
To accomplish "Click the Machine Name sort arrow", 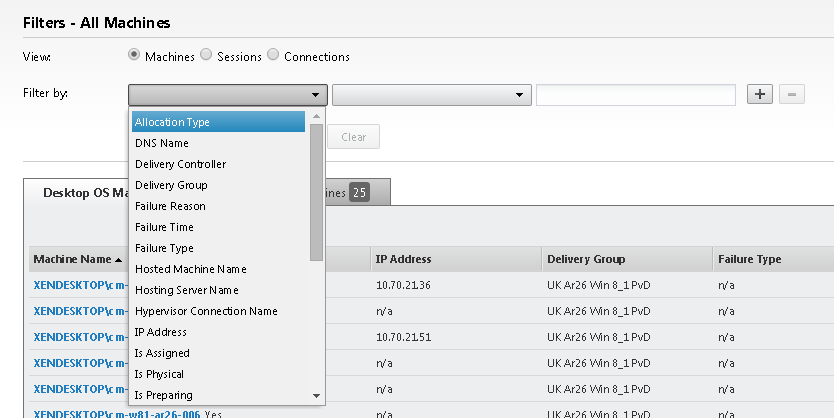I will [x=119, y=260].
